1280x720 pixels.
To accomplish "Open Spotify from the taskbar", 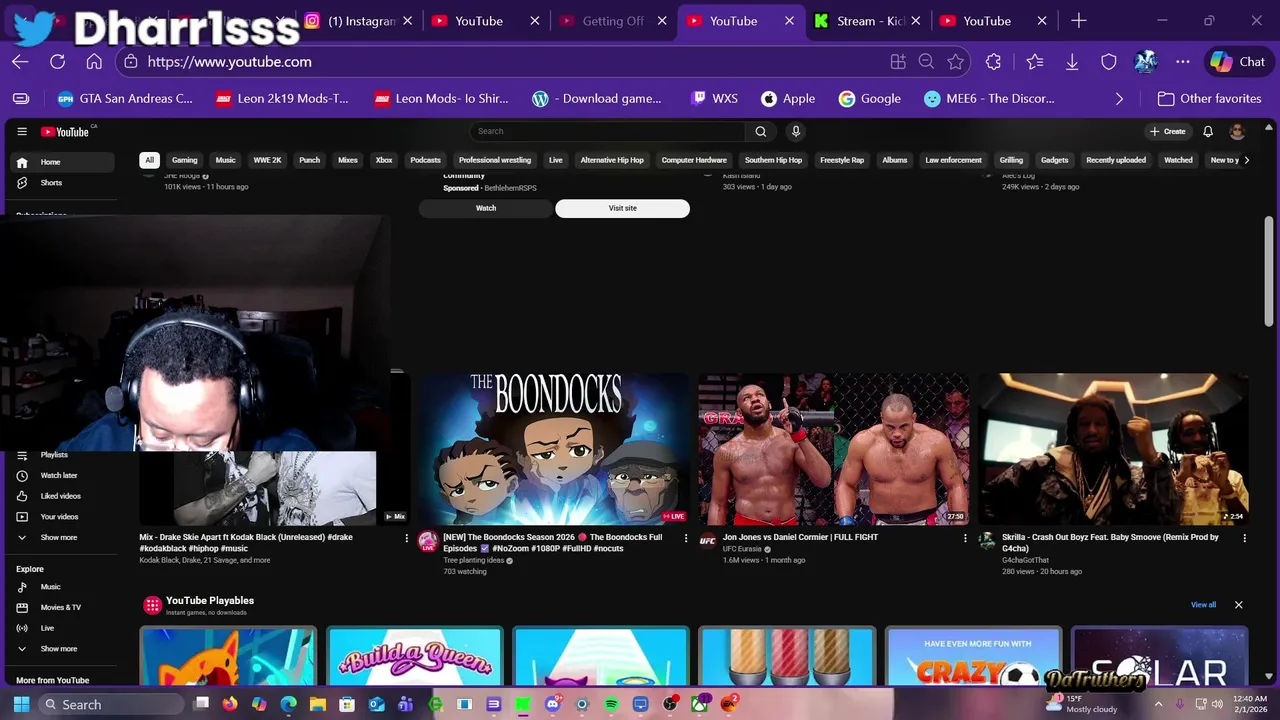I will tap(611, 704).
